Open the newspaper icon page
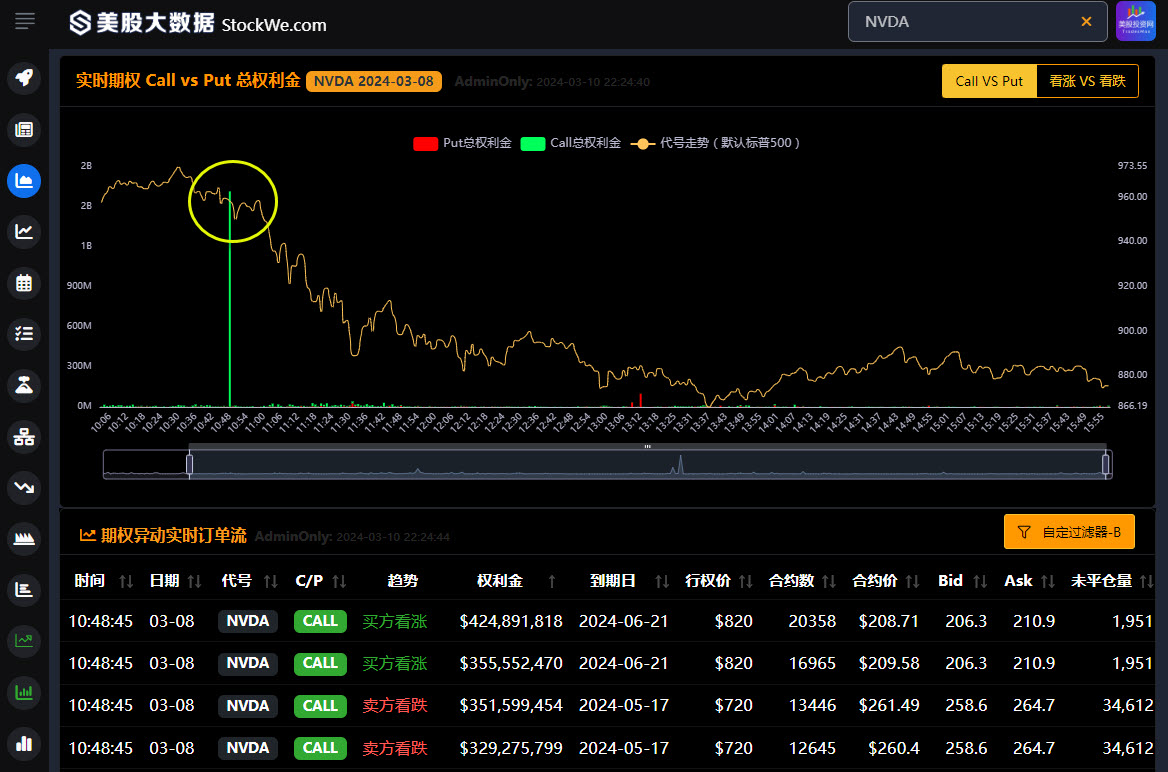This screenshot has width=1168, height=772. coord(24,130)
